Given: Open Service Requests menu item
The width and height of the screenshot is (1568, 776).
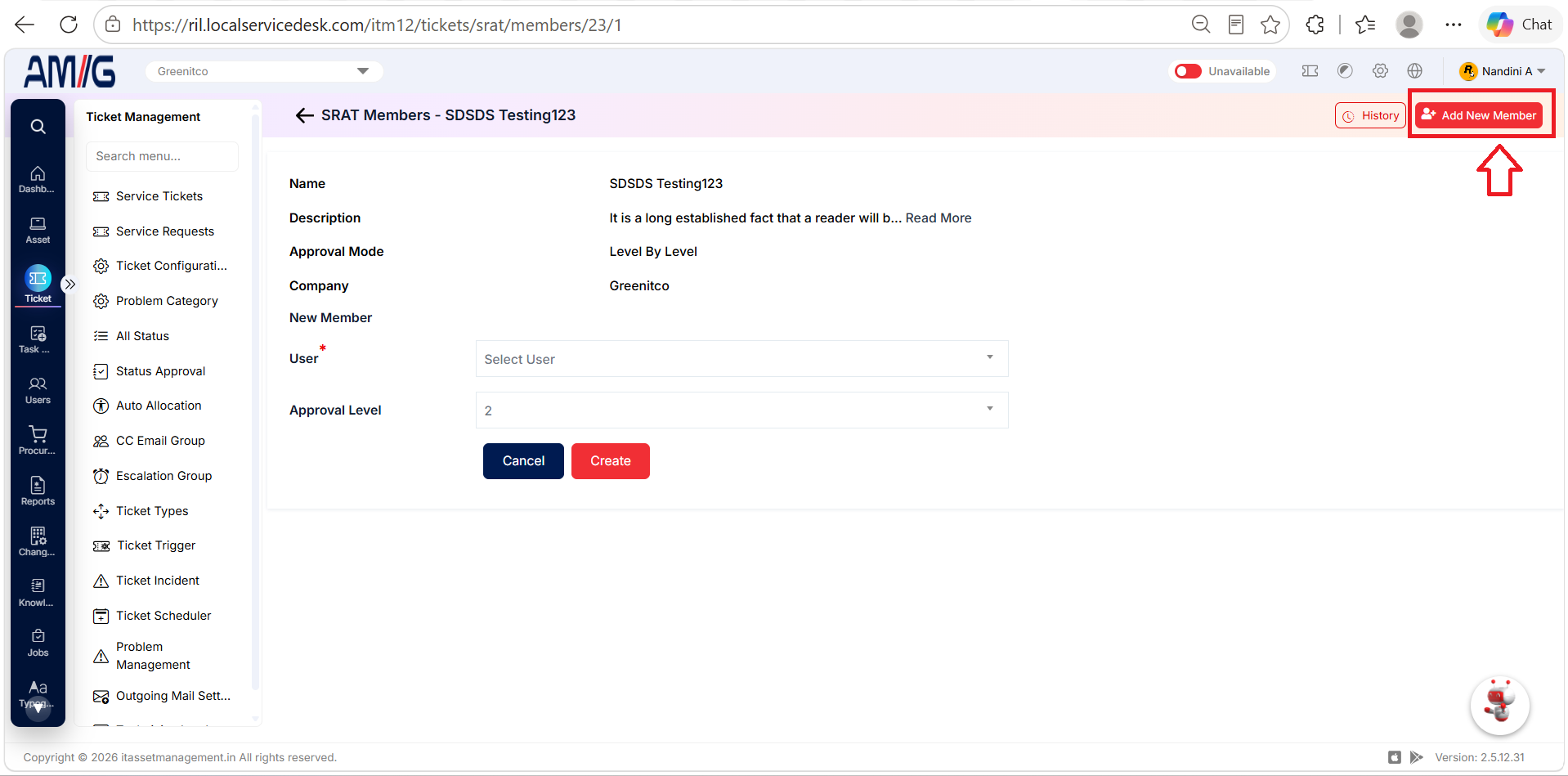Looking at the screenshot, I should (x=165, y=231).
